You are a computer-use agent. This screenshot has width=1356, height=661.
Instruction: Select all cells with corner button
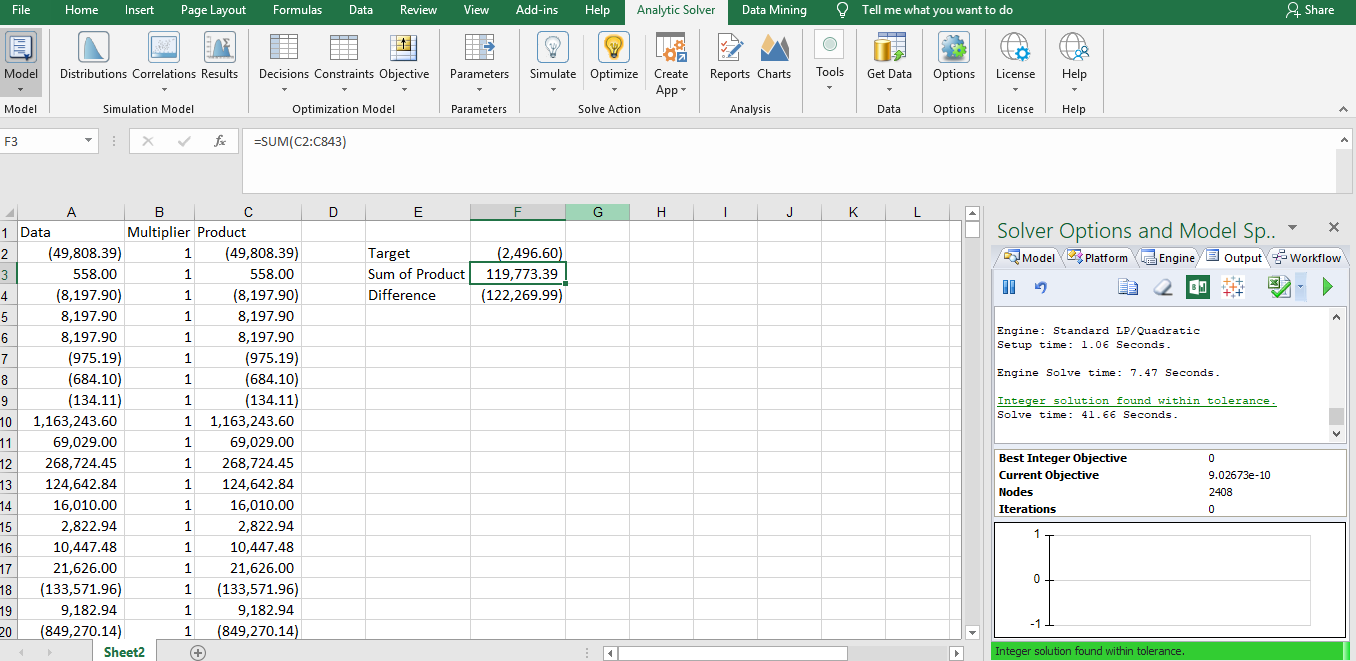[x=9, y=211]
